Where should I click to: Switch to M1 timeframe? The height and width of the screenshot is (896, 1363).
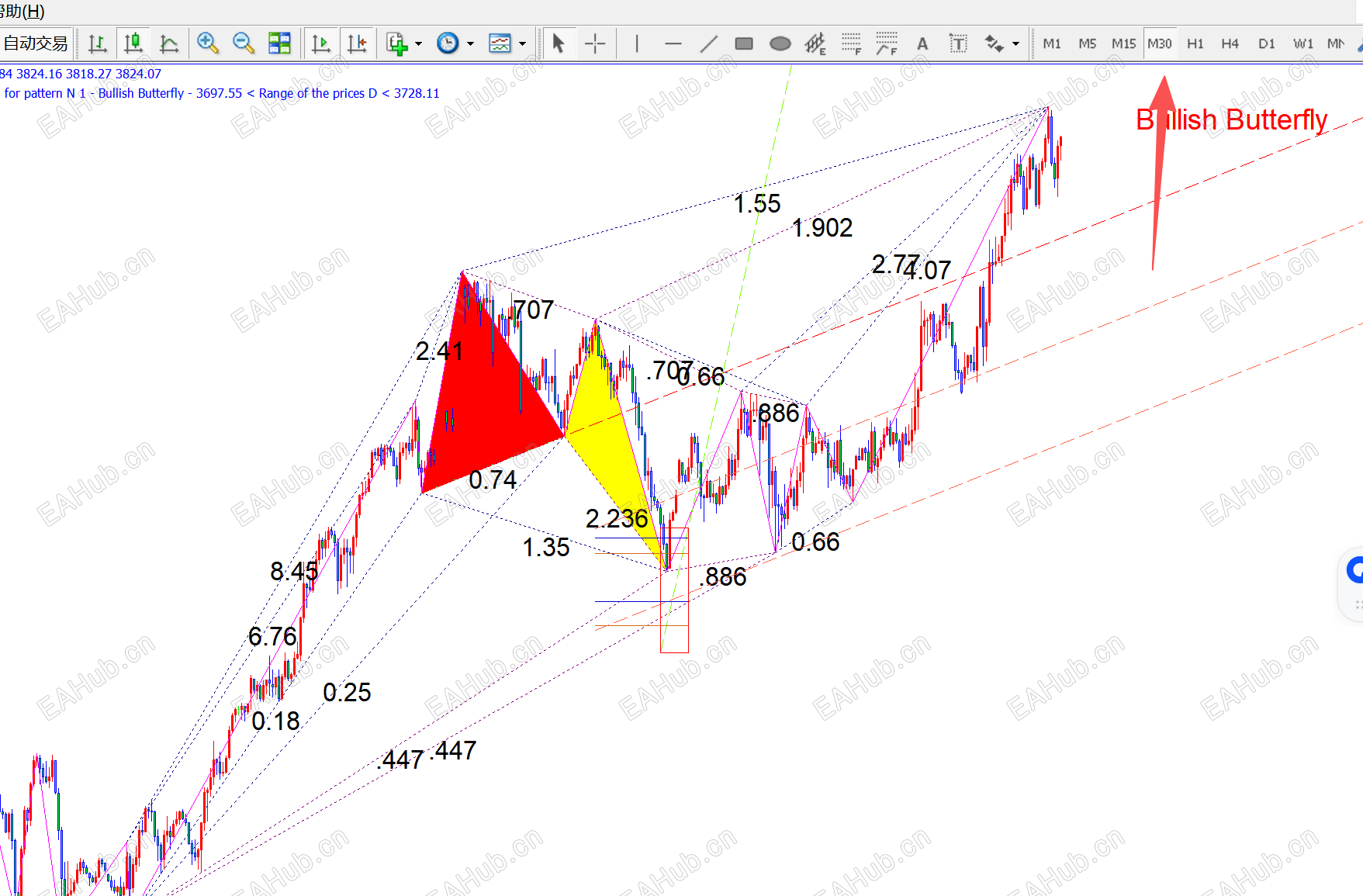point(1052,43)
